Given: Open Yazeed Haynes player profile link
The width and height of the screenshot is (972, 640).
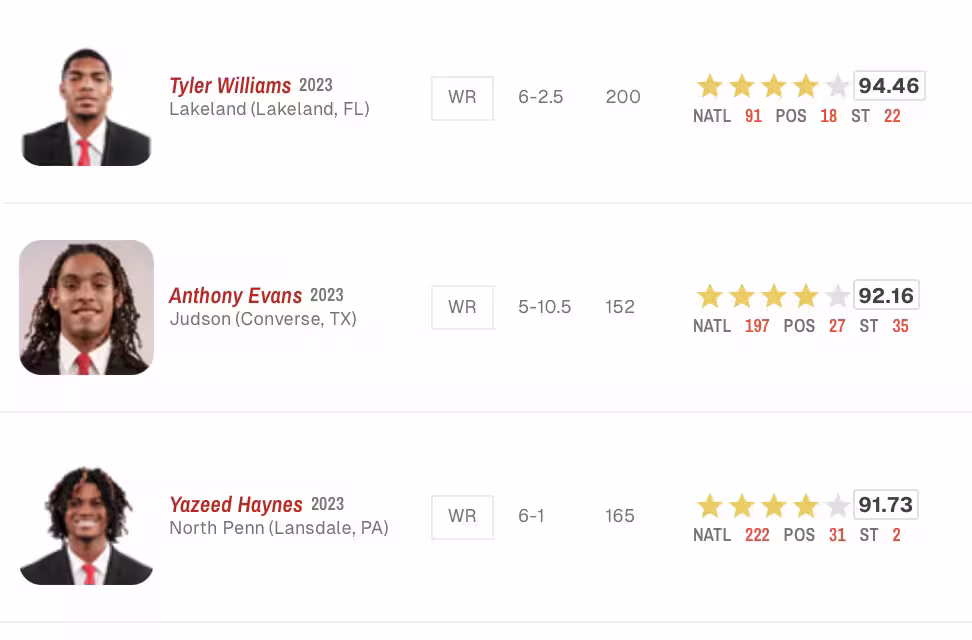Looking at the screenshot, I should 236,504.
